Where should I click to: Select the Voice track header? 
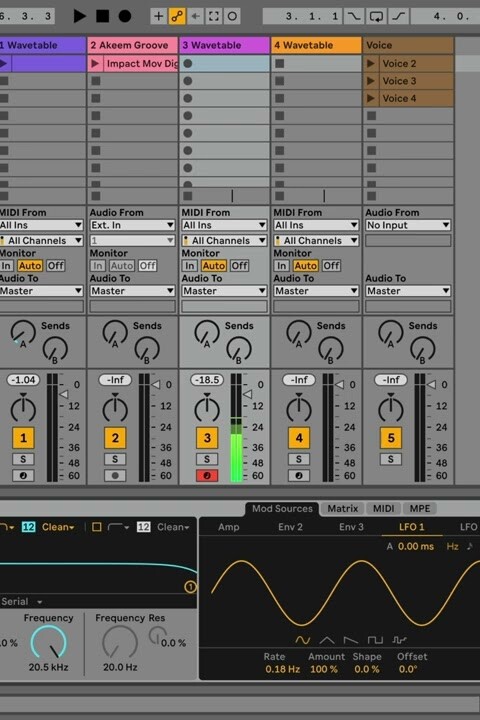pos(408,45)
